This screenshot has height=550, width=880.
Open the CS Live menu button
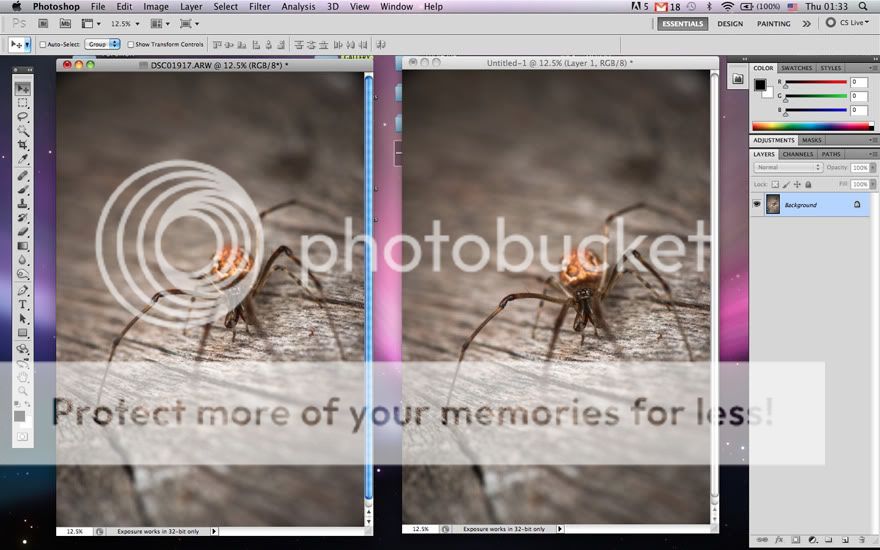click(847, 22)
